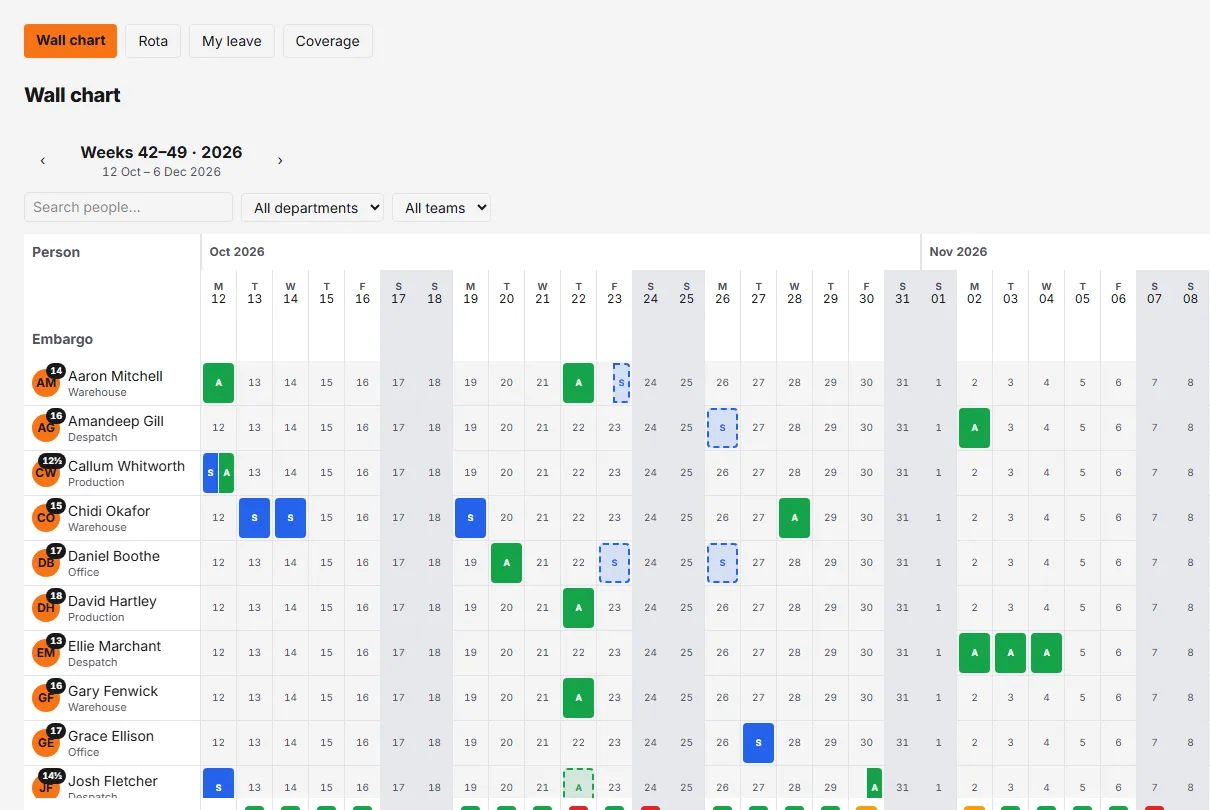The width and height of the screenshot is (1210, 810).
Task: Select Ellie Marchant's A block on Nov 3
Action: [x=1011, y=653]
